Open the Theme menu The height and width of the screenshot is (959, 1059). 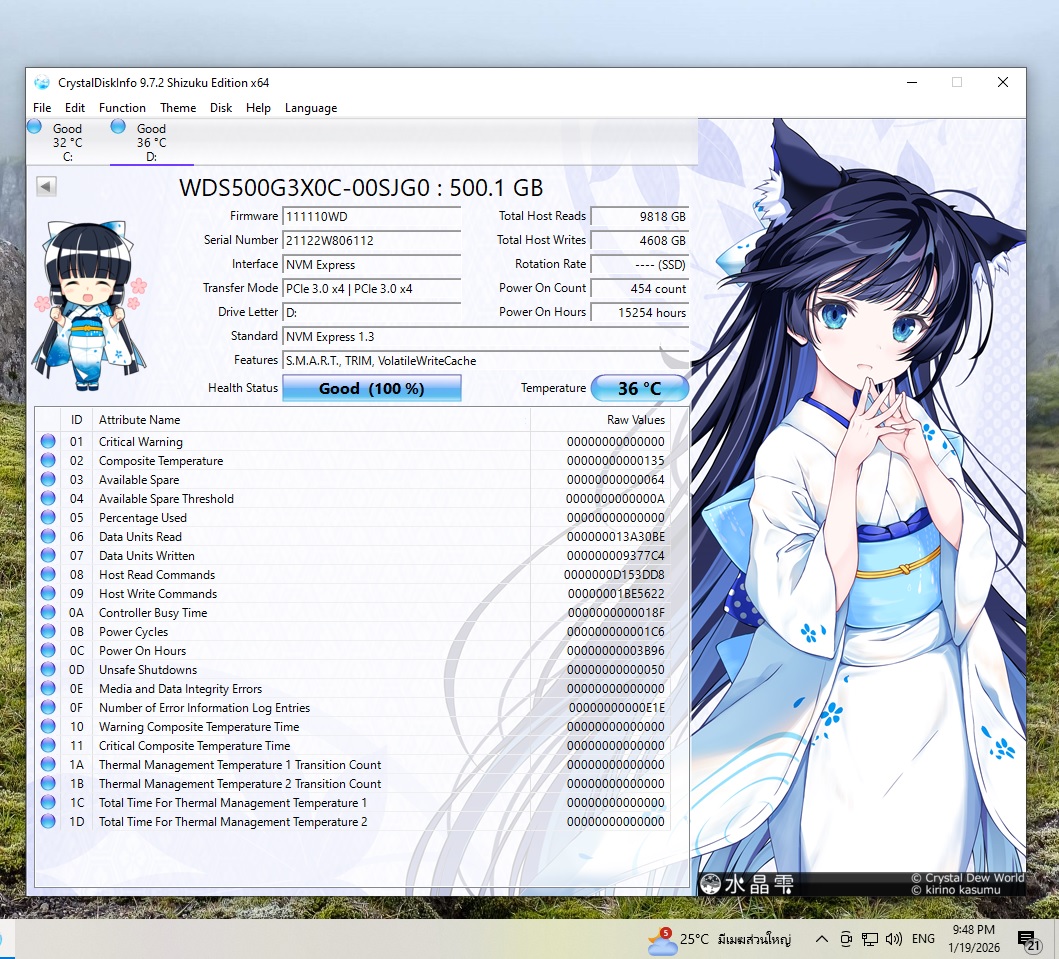(x=178, y=108)
